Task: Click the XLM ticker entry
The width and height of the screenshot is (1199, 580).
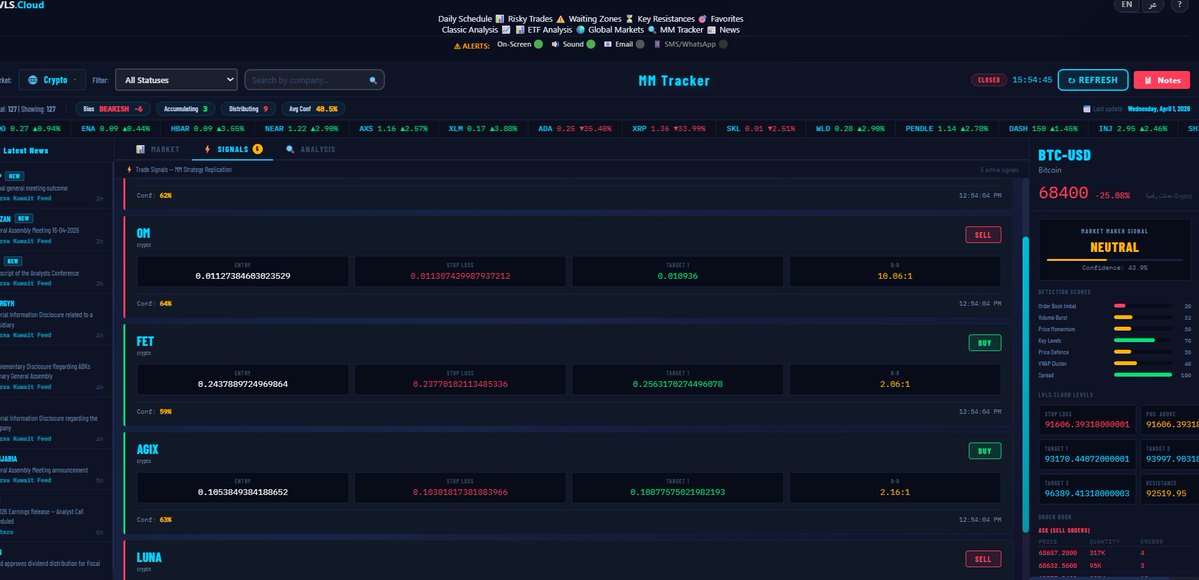Action: click(483, 129)
